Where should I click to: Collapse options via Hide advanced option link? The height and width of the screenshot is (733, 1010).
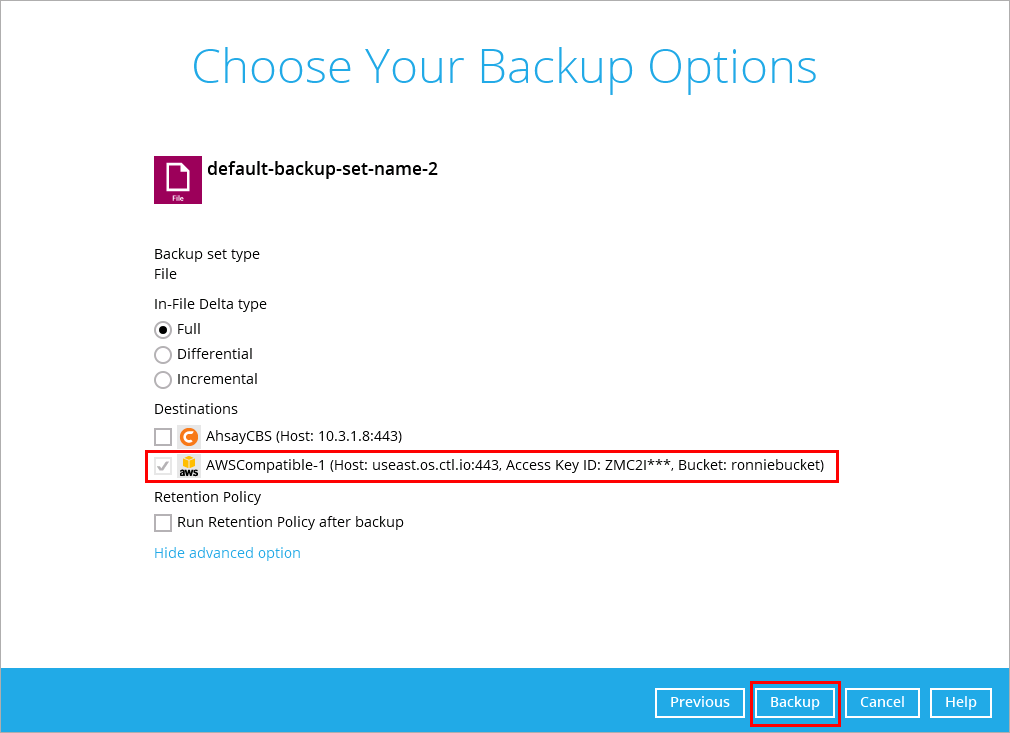tap(227, 553)
